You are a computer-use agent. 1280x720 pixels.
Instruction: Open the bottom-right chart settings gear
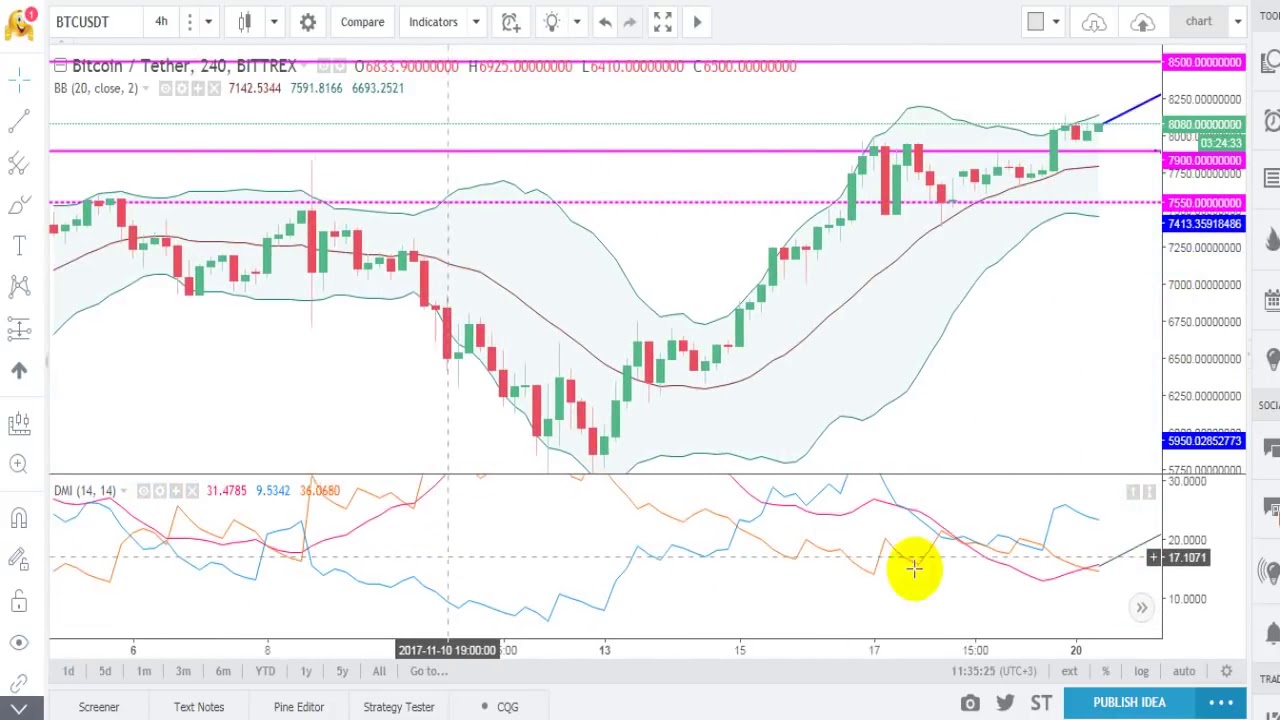[1226, 671]
